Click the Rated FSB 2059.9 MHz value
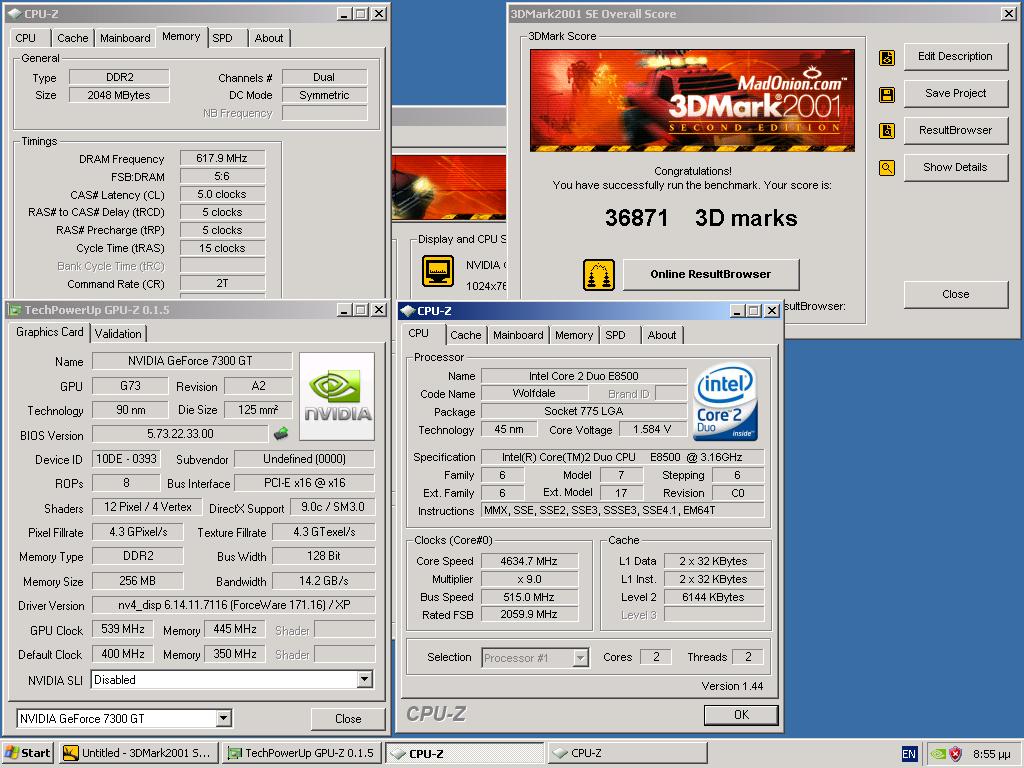 pos(529,615)
